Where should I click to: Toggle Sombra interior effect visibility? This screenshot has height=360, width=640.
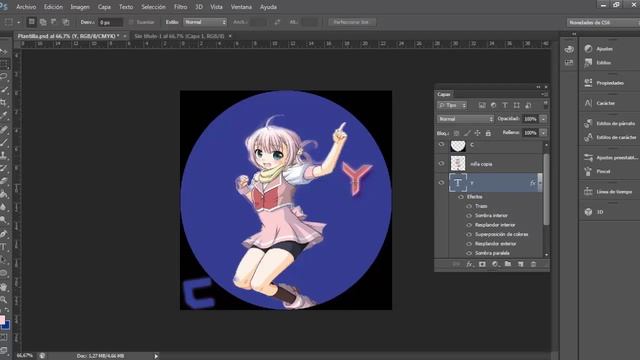[469, 216]
